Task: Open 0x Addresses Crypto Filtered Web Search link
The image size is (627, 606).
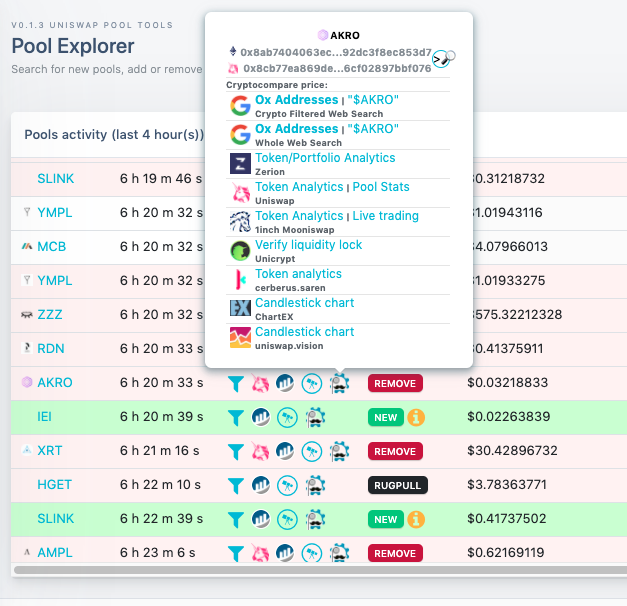Action: 297,100
